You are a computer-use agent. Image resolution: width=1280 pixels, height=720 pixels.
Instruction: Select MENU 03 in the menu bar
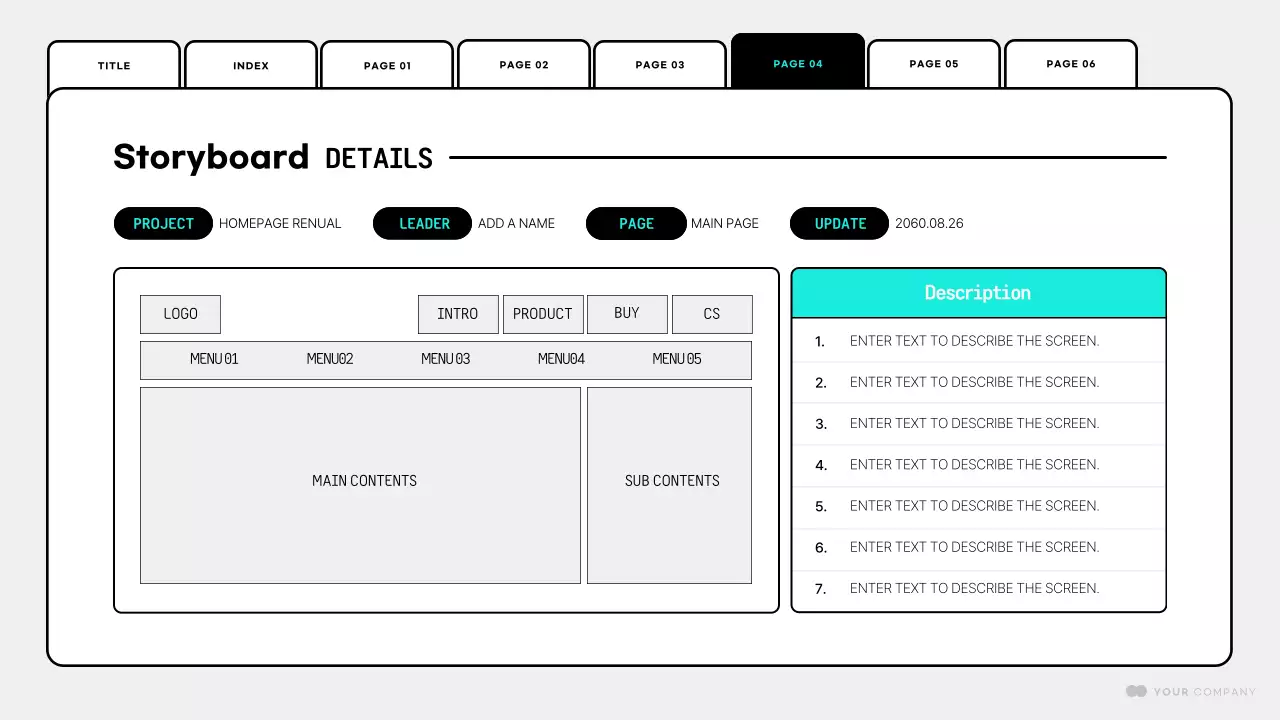tap(445, 359)
